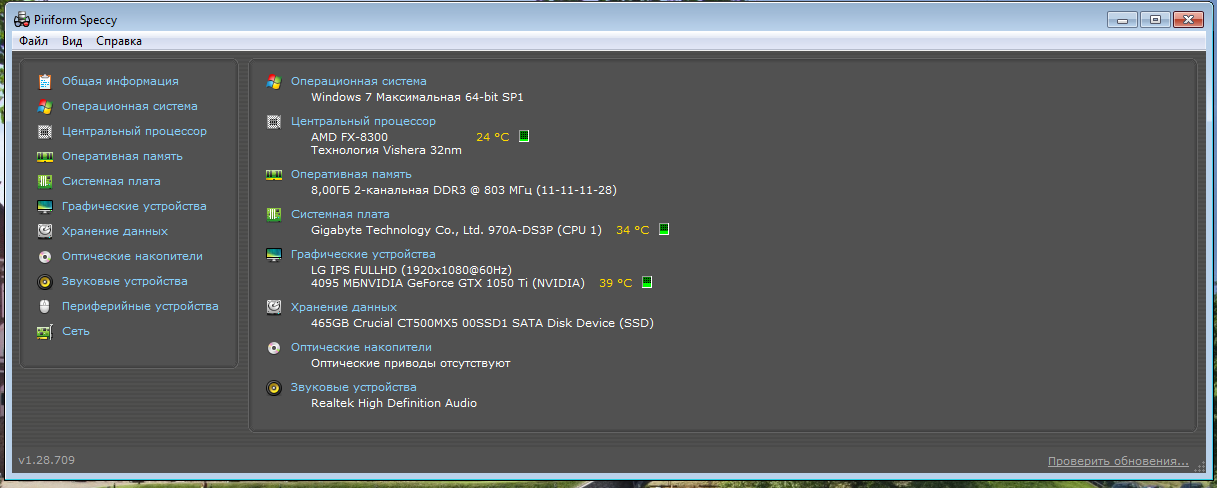Click the Speccy app icon in title bar

(21, 20)
